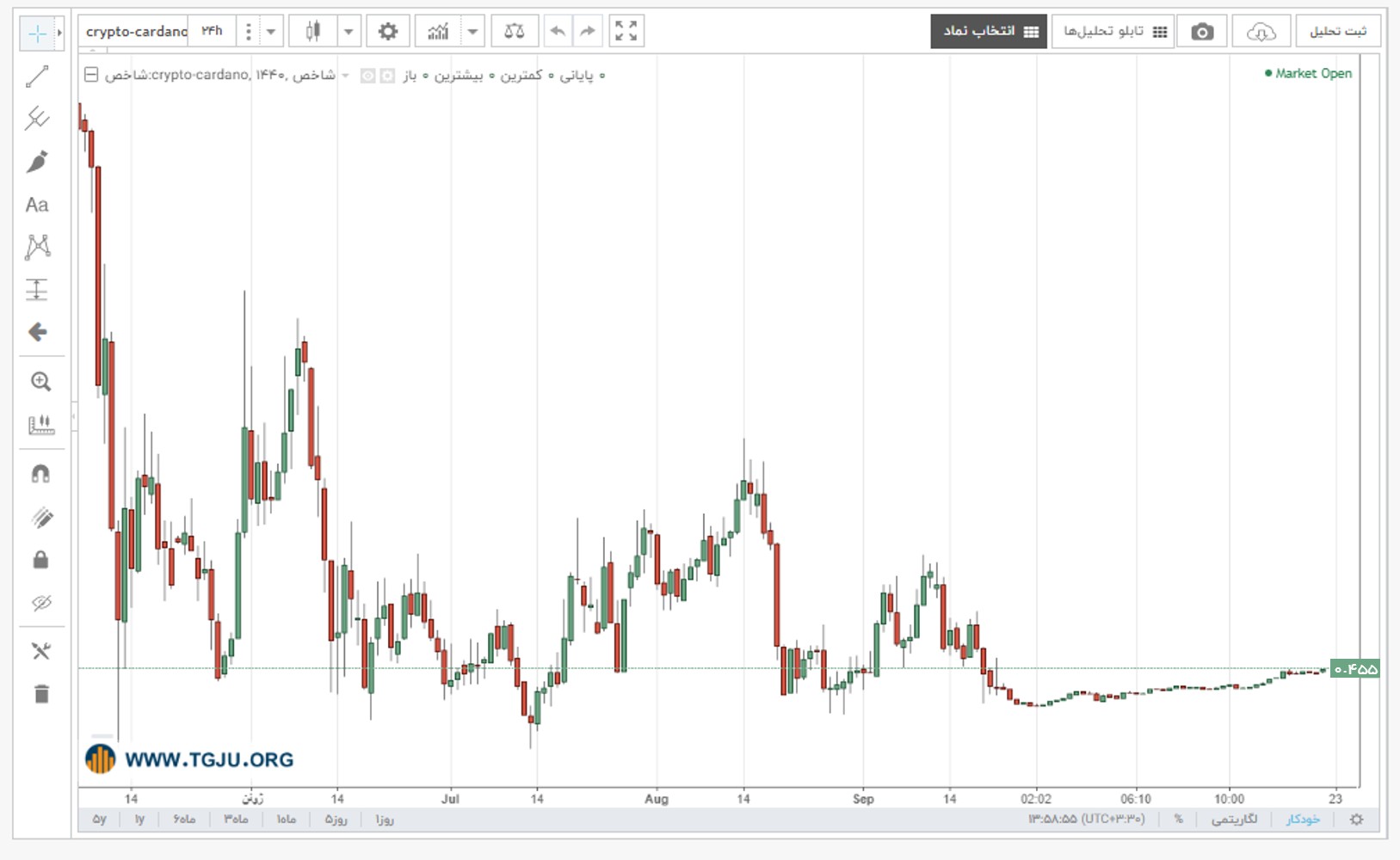This screenshot has width=1400, height=860.
Task: Click the candlestick chart style icon
Action: click(x=312, y=32)
